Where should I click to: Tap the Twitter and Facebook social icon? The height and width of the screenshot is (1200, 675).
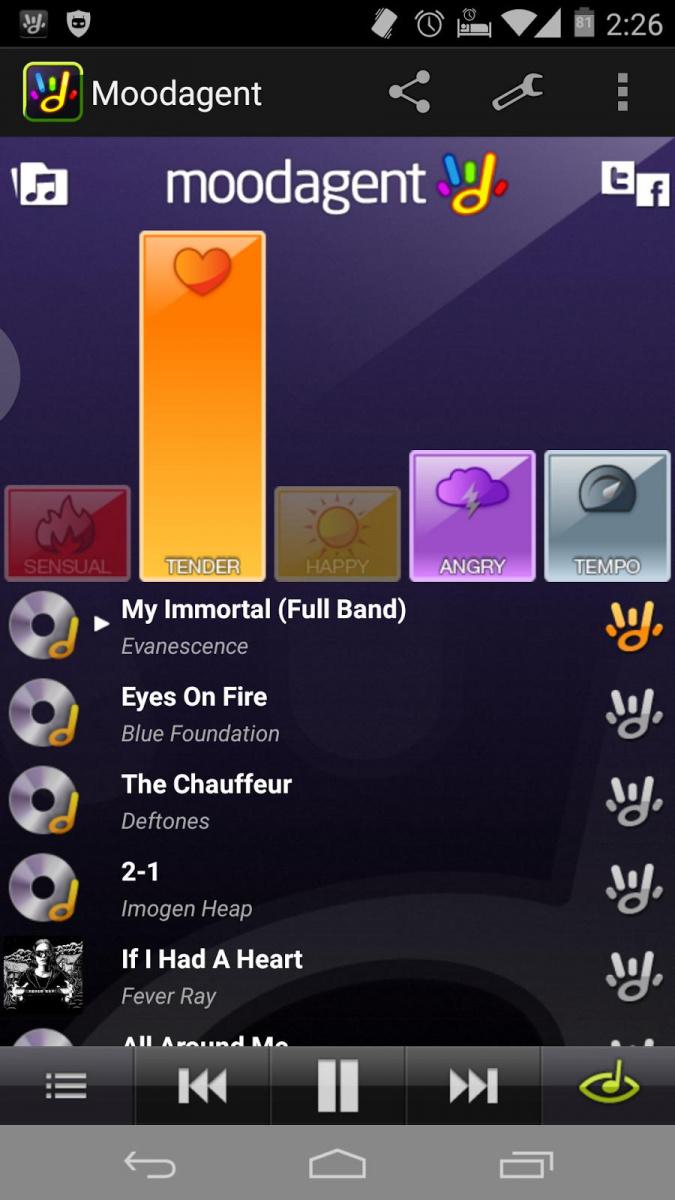click(x=635, y=184)
